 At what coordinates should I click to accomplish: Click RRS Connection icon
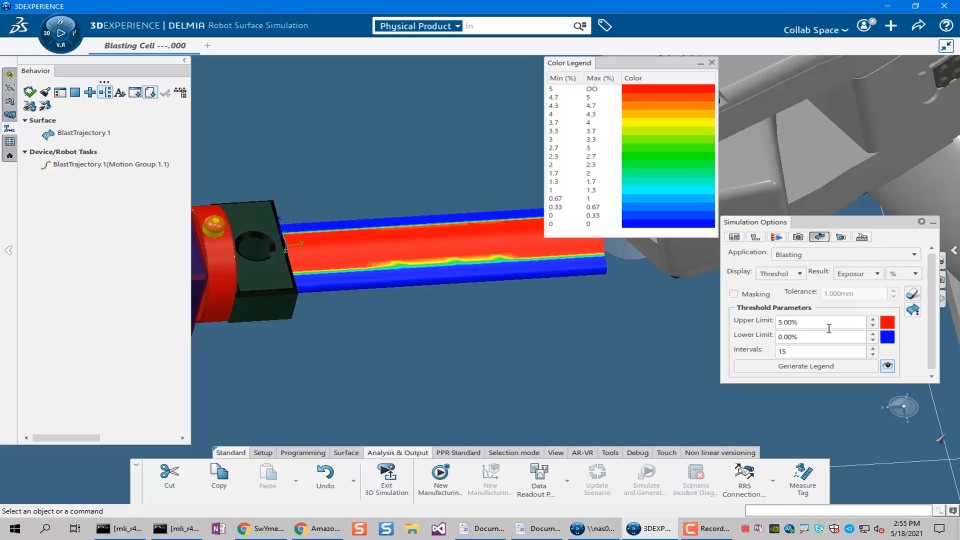tap(744, 479)
